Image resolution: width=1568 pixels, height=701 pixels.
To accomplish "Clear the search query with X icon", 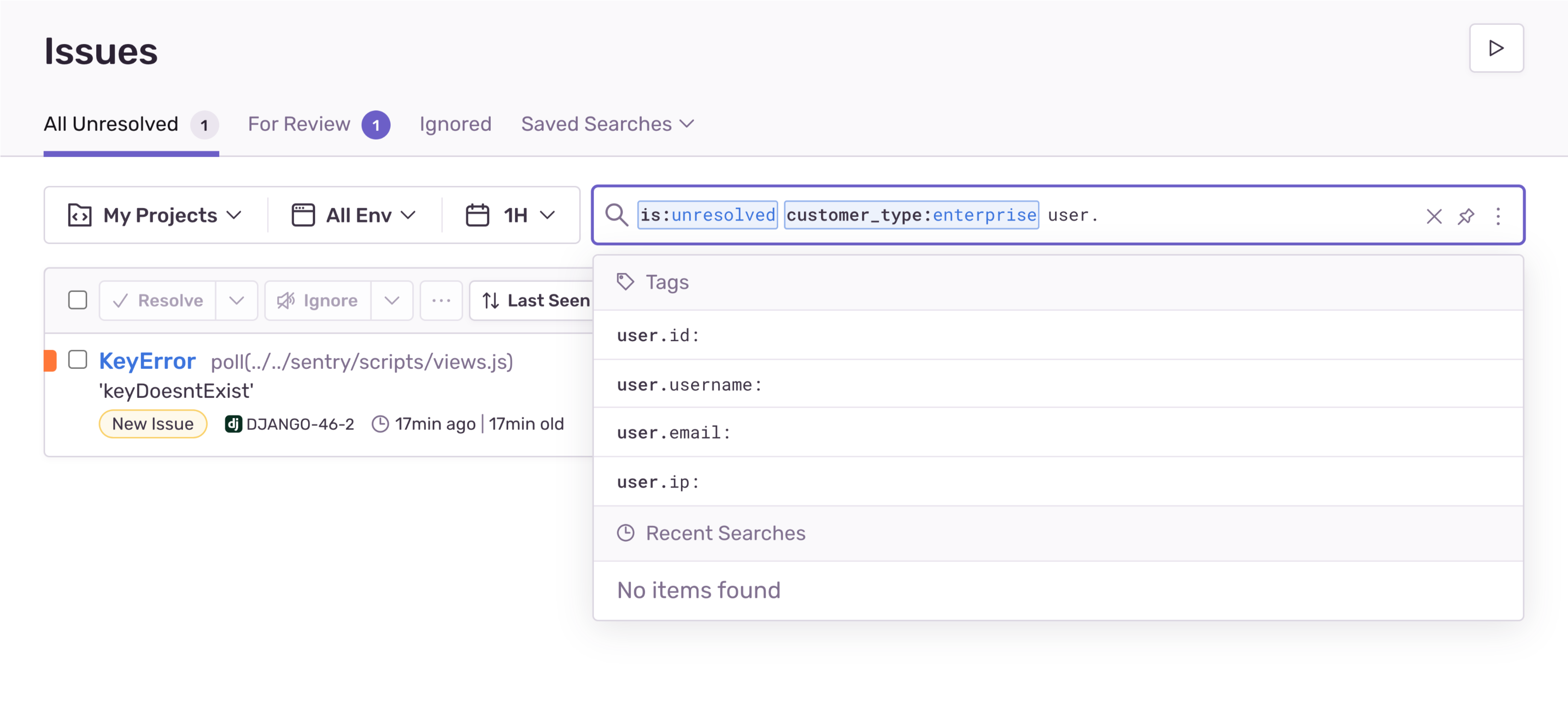I will click(x=1433, y=216).
